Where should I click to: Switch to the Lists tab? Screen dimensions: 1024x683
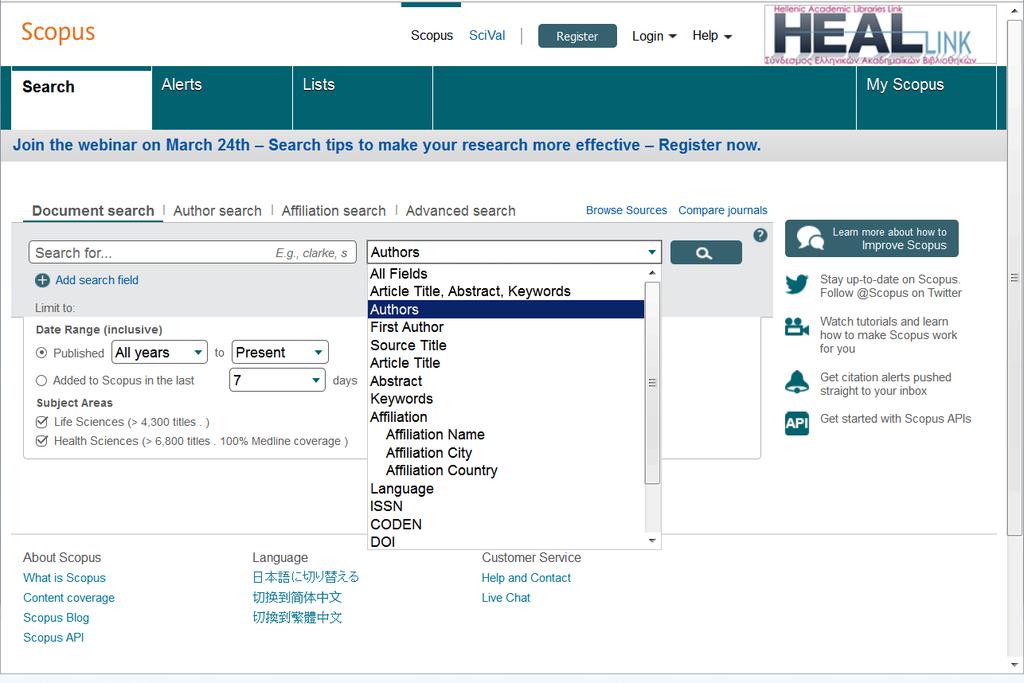(x=362, y=98)
